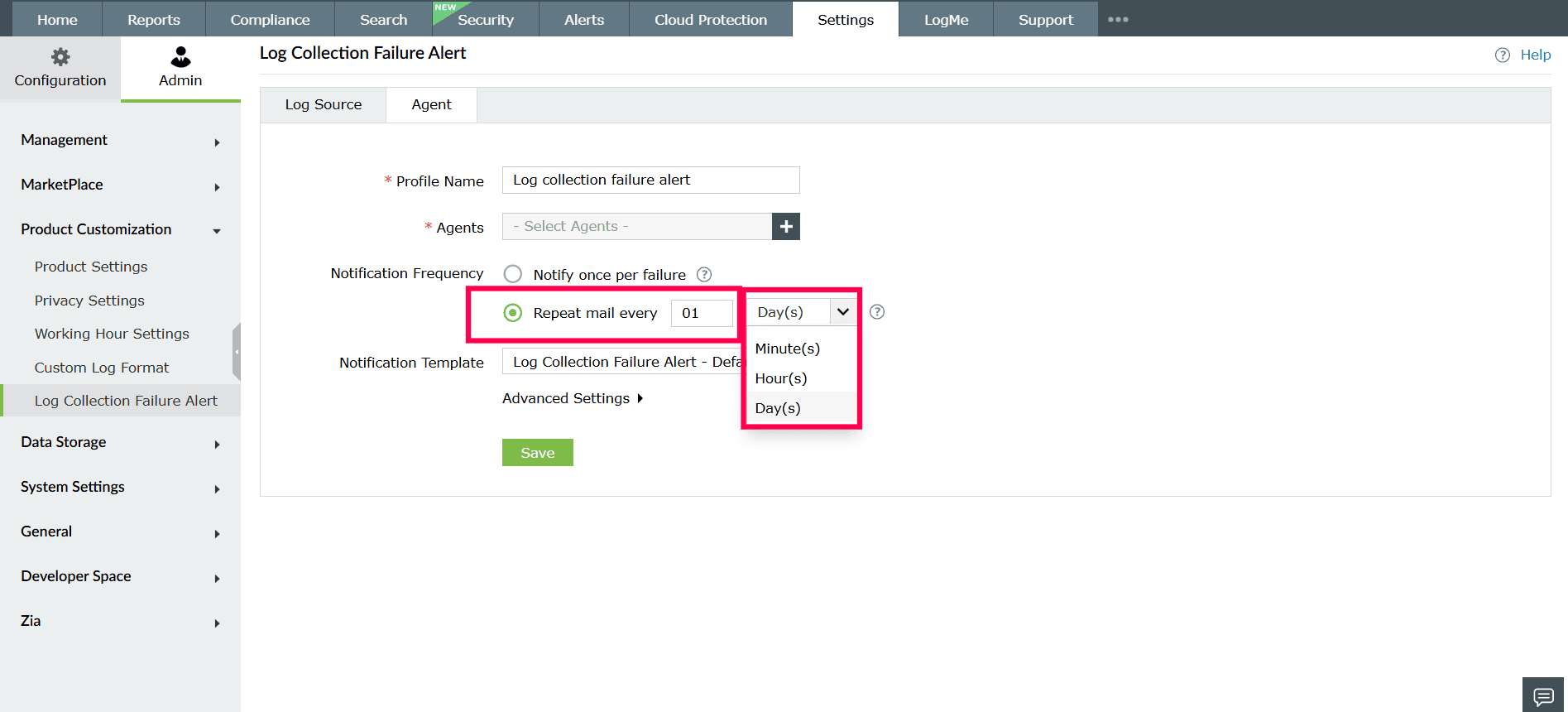Open Working Hour Settings page

click(112, 334)
